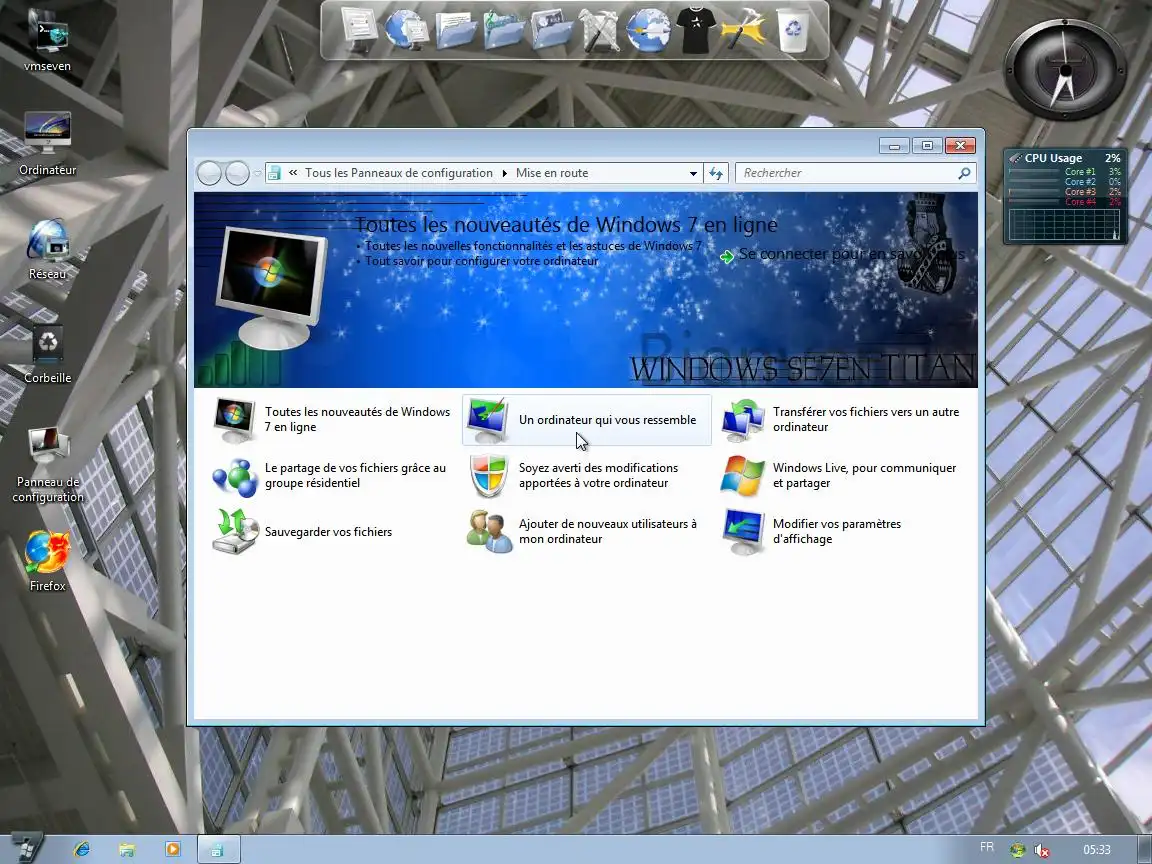Viewport: 1152px width, 864px height.
Task: Open the pictures folder in the dock
Action: 552,29
